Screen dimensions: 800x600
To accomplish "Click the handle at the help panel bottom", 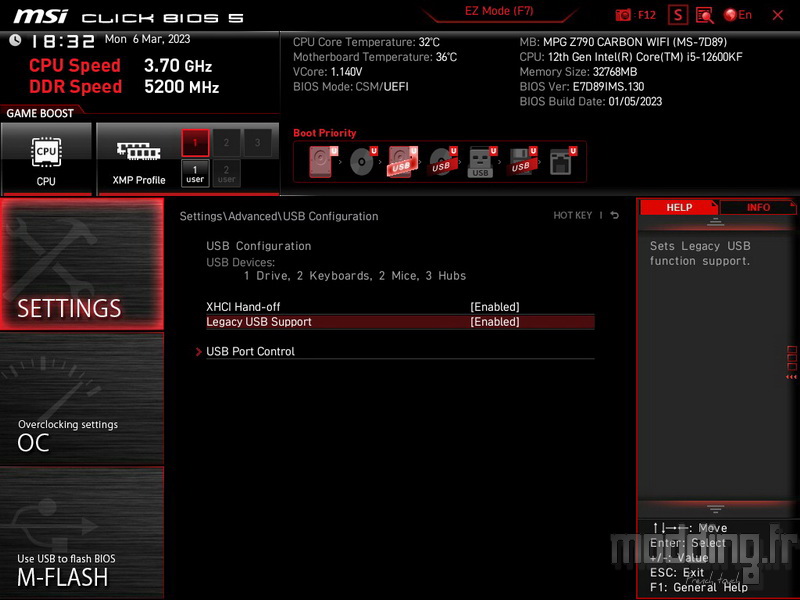I will 715,509.
